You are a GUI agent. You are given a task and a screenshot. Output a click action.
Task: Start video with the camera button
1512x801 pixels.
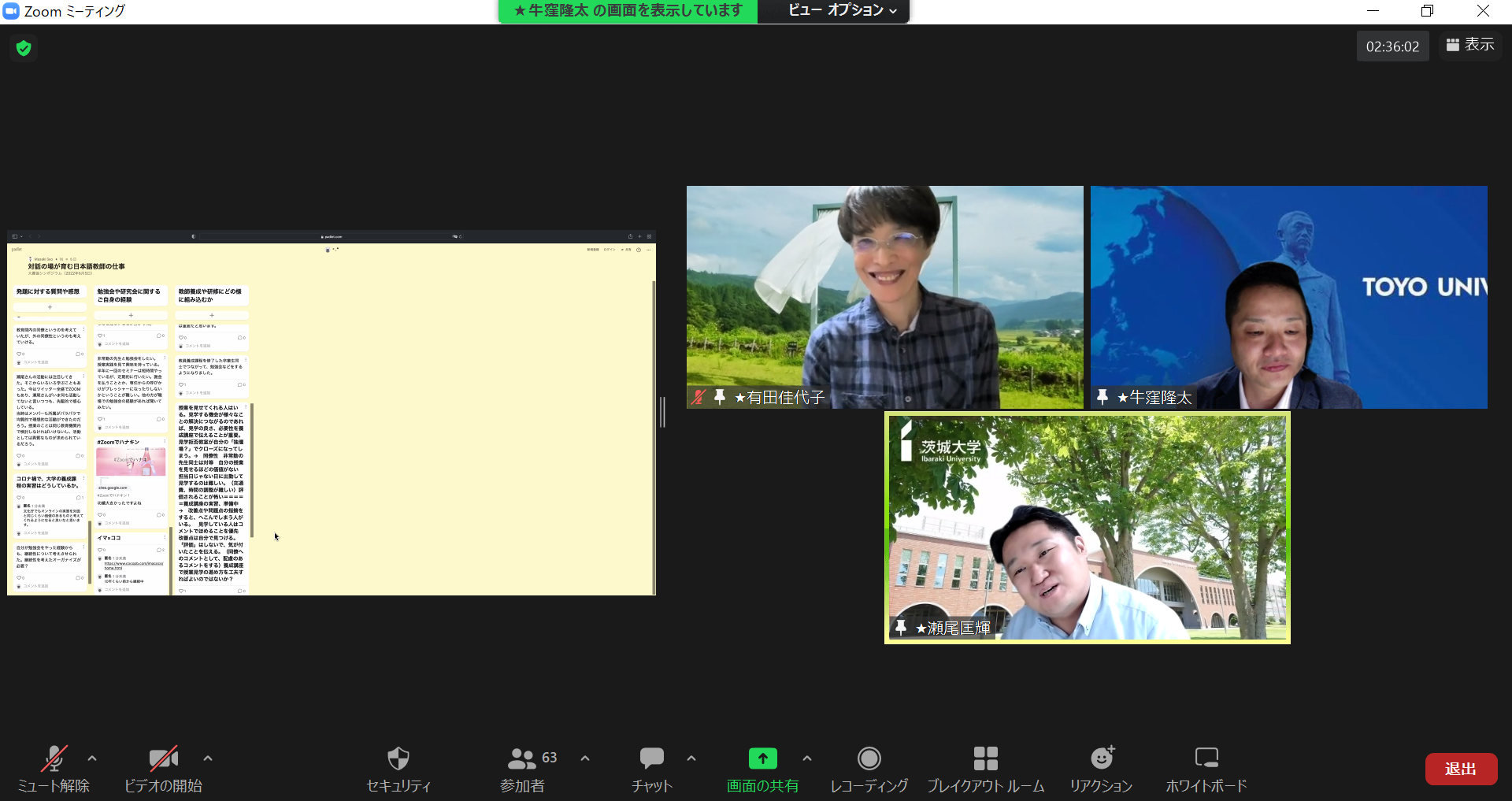tap(163, 759)
